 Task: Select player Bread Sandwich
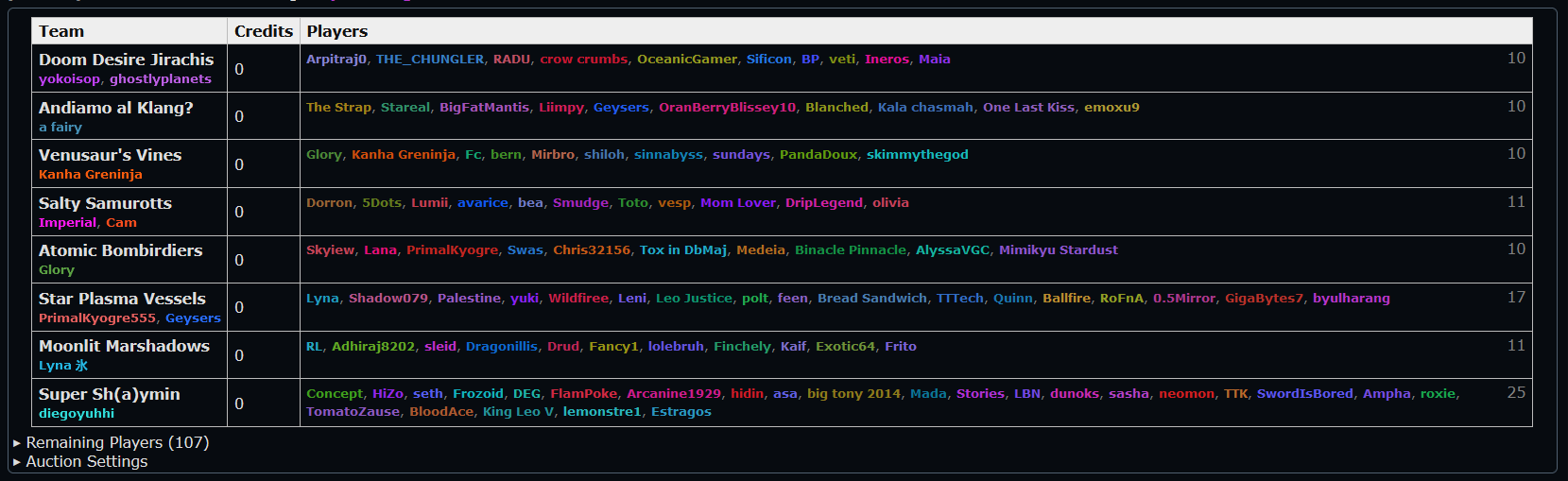871,298
